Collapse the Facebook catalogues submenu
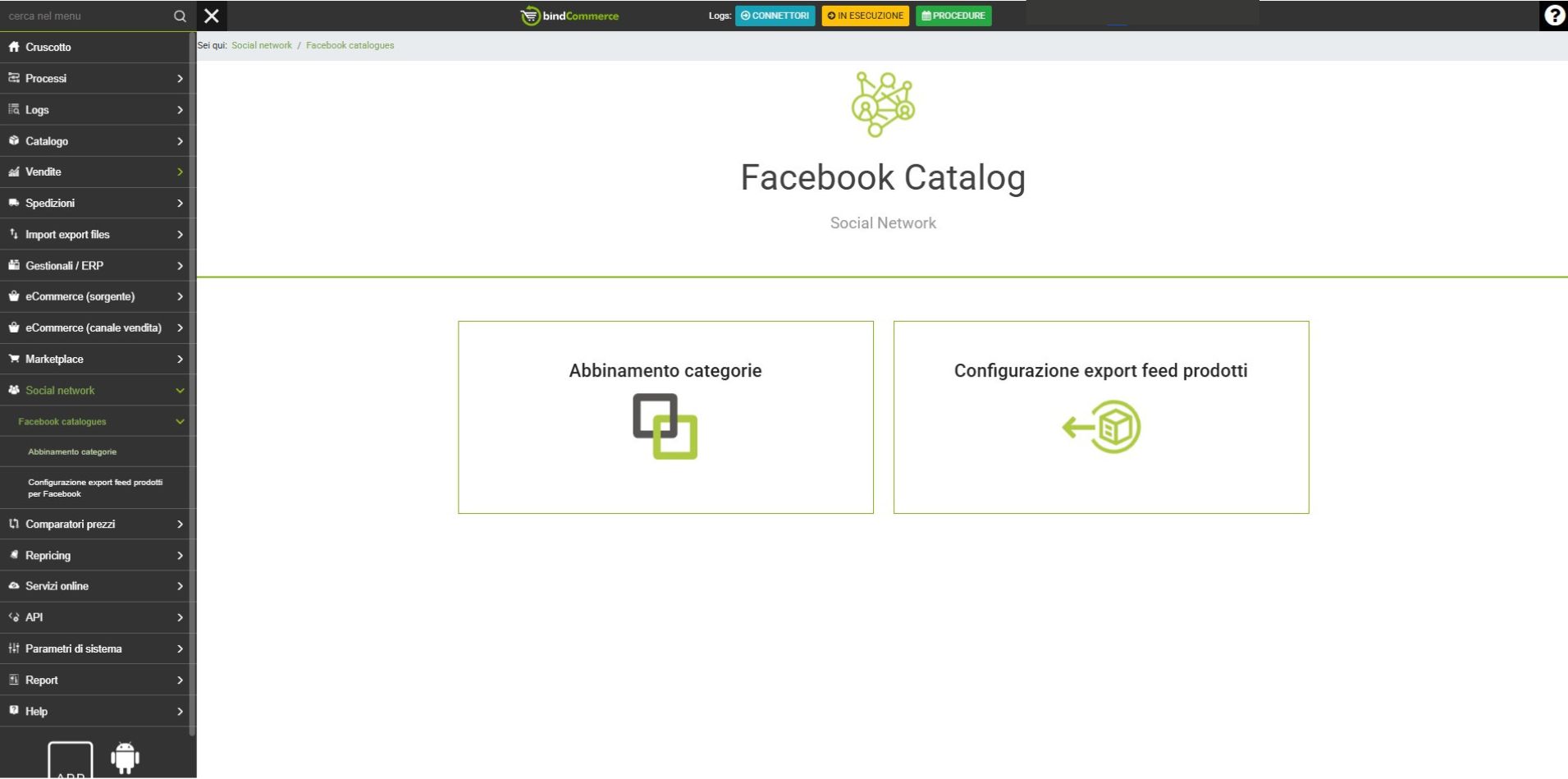The image size is (1568, 779). [180, 422]
